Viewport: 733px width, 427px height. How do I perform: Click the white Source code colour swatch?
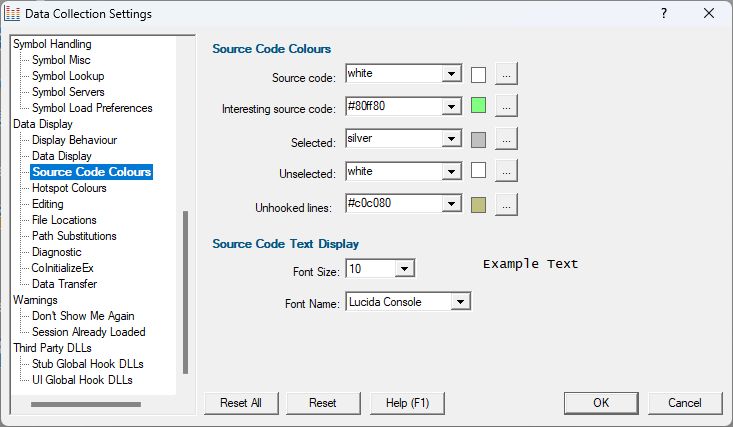[478, 75]
